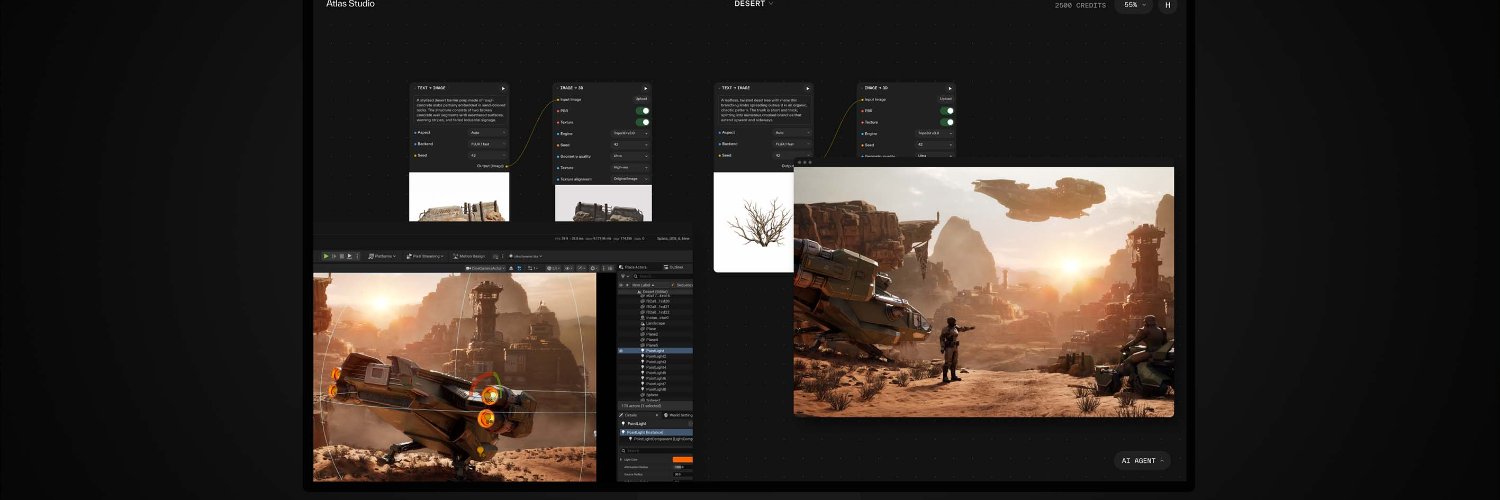Select the bunker 3D model preview
Viewport: 1500px width, 500px height.
603,203
